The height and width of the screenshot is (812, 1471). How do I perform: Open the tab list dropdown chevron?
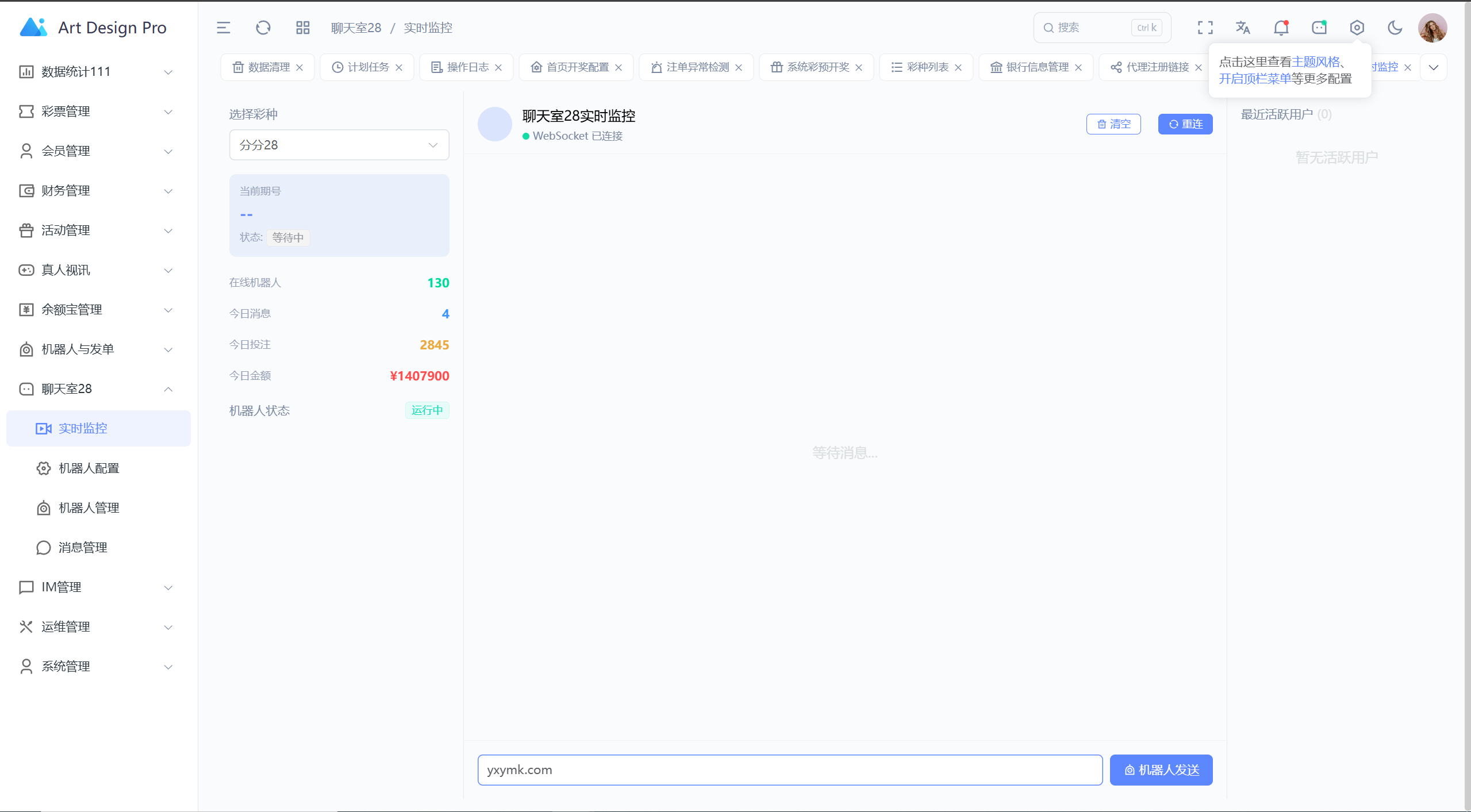(x=1434, y=67)
